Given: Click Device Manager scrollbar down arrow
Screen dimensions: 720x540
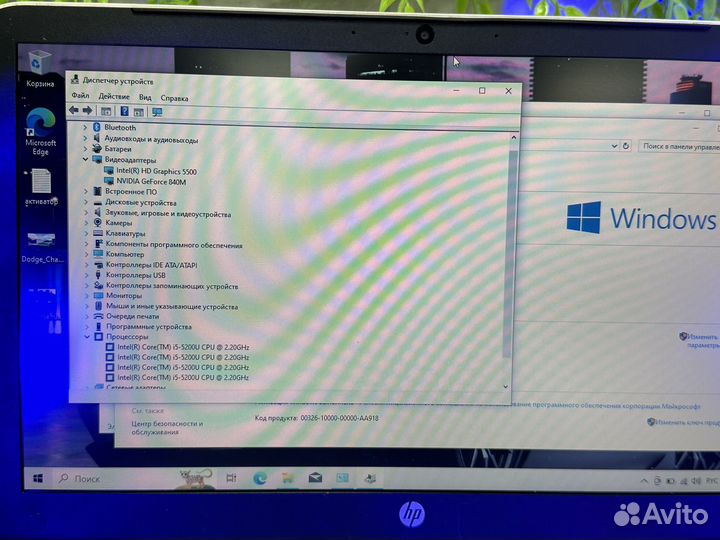Looking at the screenshot, I should point(506,387).
